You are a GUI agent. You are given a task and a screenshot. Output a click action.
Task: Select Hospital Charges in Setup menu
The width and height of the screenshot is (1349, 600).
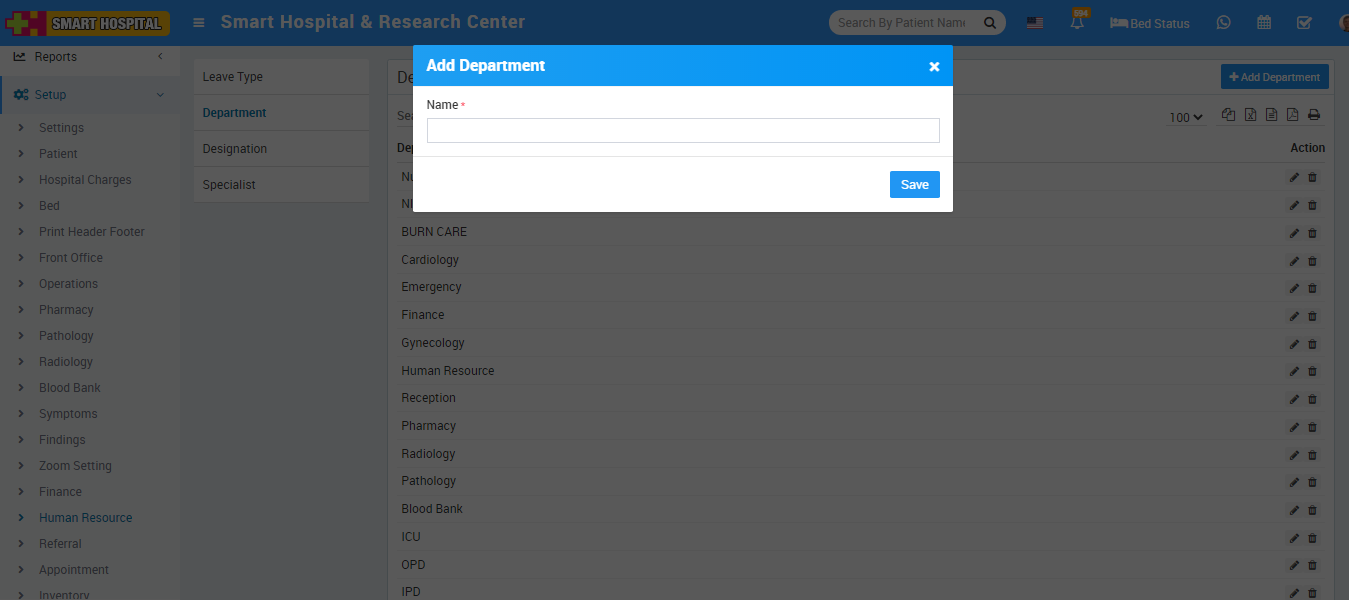(85, 180)
